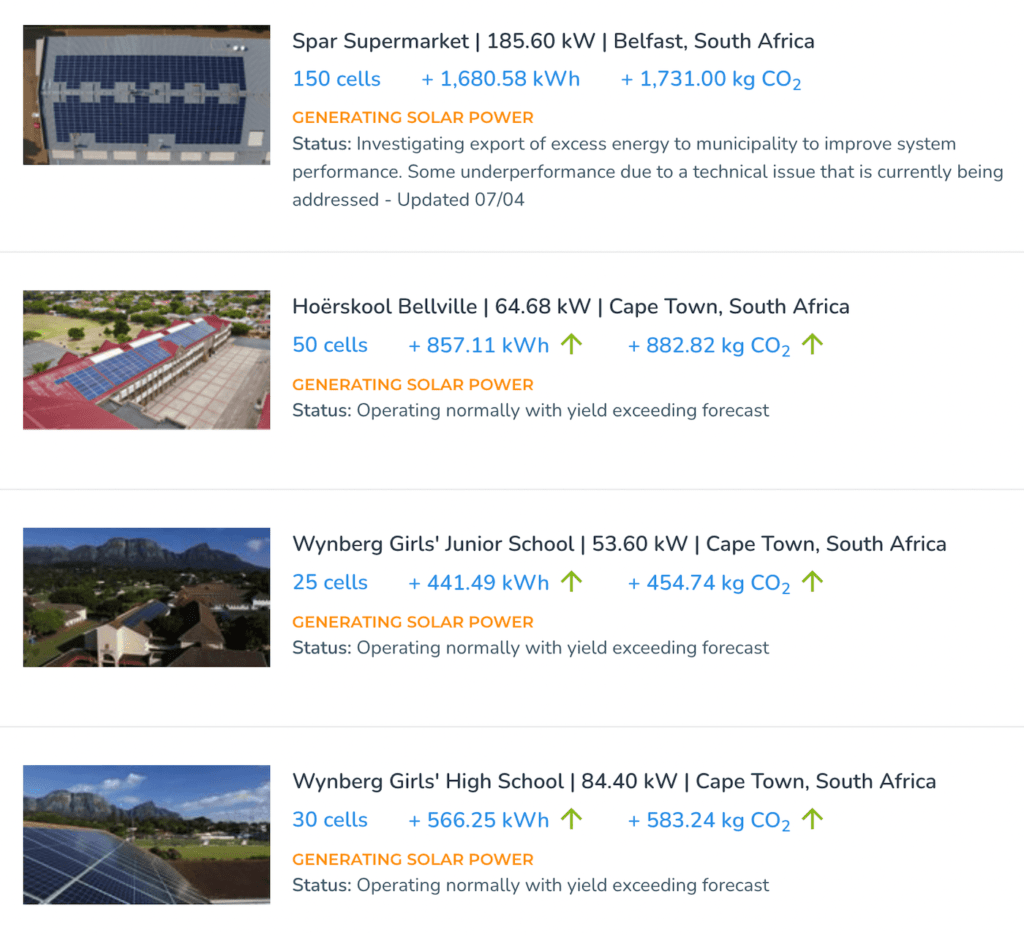Open Hoërskool Bellville aerial photo thumbnail
The height and width of the screenshot is (935, 1024).
click(146, 360)
